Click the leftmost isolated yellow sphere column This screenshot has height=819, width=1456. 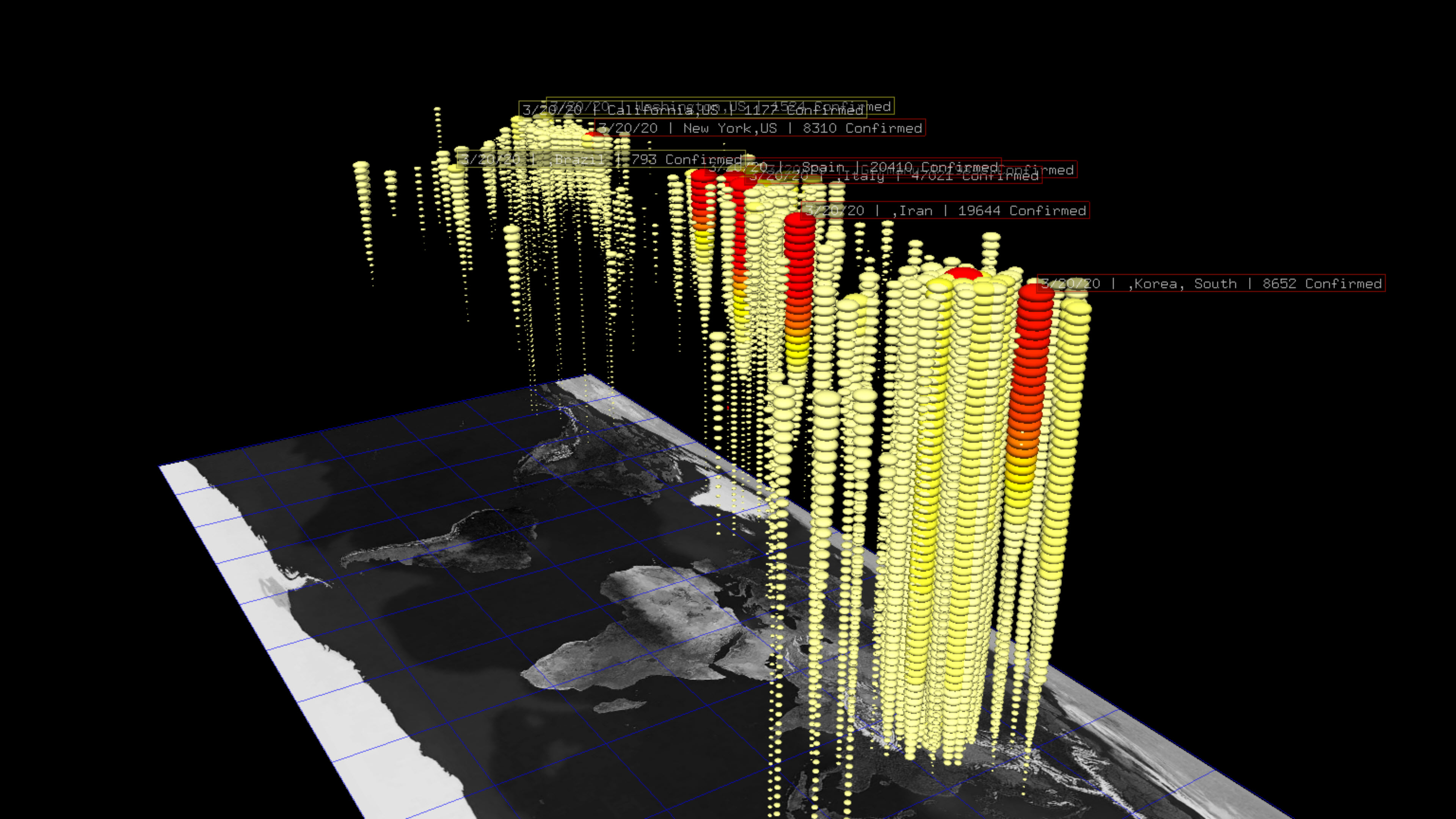[362, 187]
